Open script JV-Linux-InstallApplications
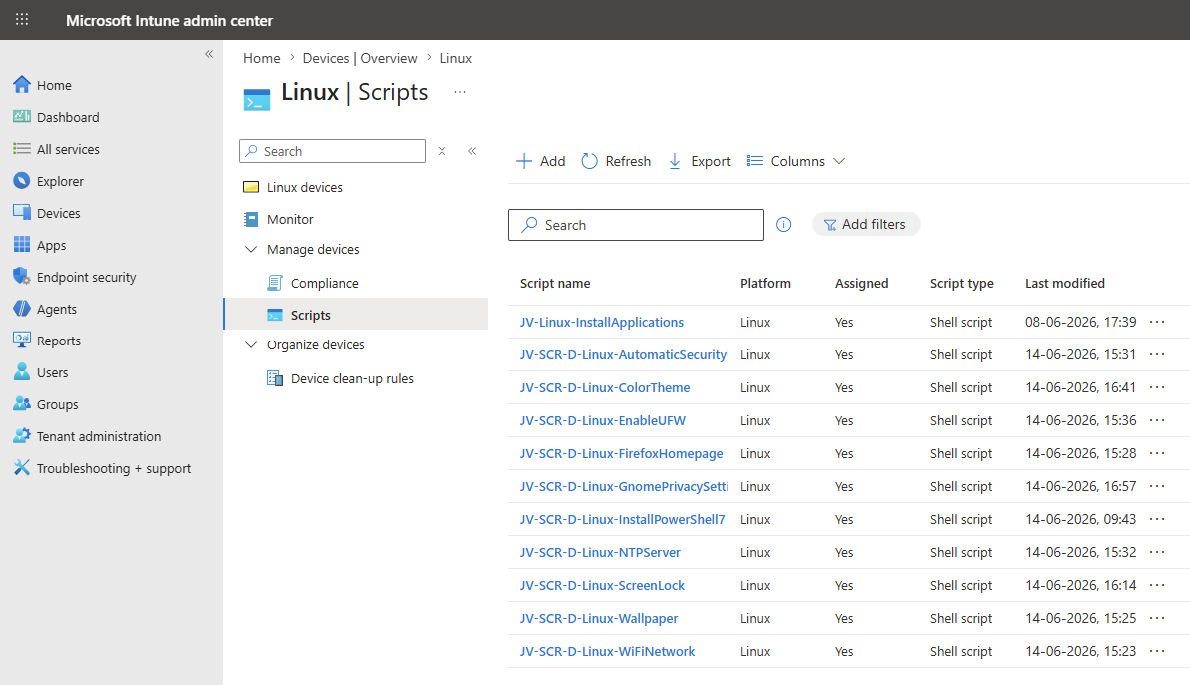Viewport: 1190px width, 685px height. (602, 322)
